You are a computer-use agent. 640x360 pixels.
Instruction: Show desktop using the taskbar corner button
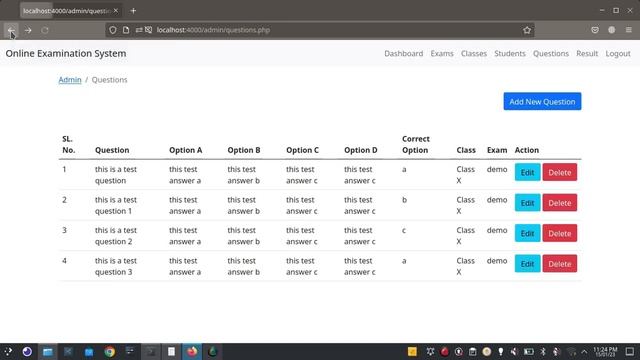(630, 351)
